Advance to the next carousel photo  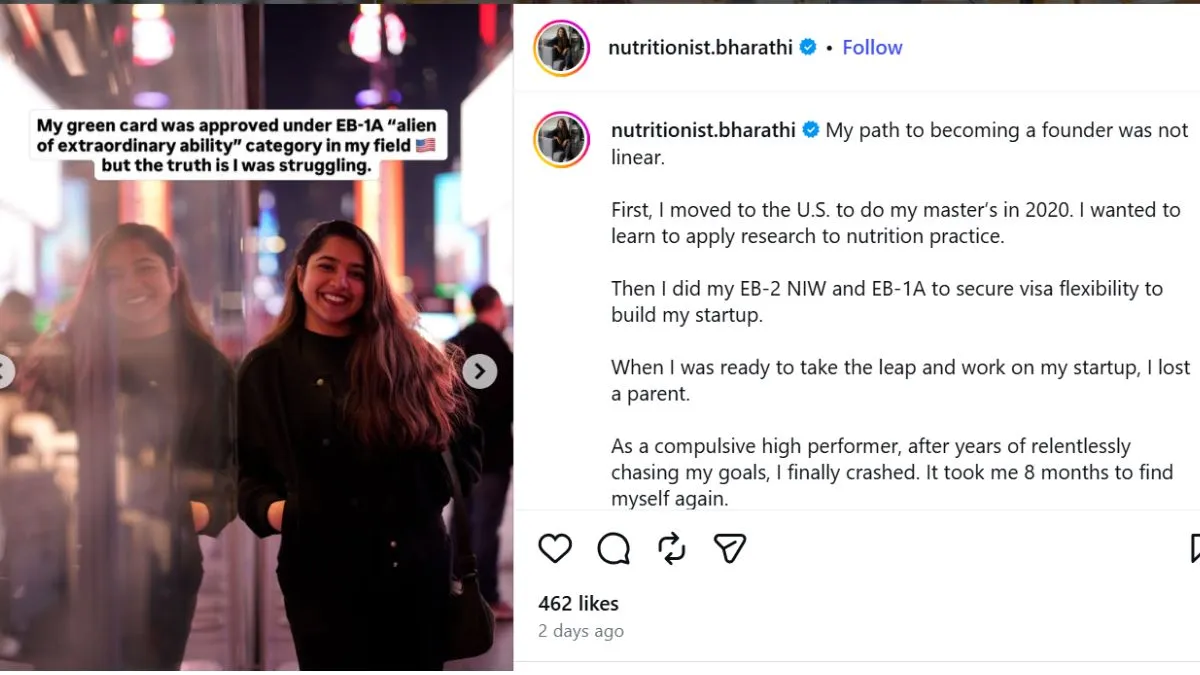click(480, 372)
